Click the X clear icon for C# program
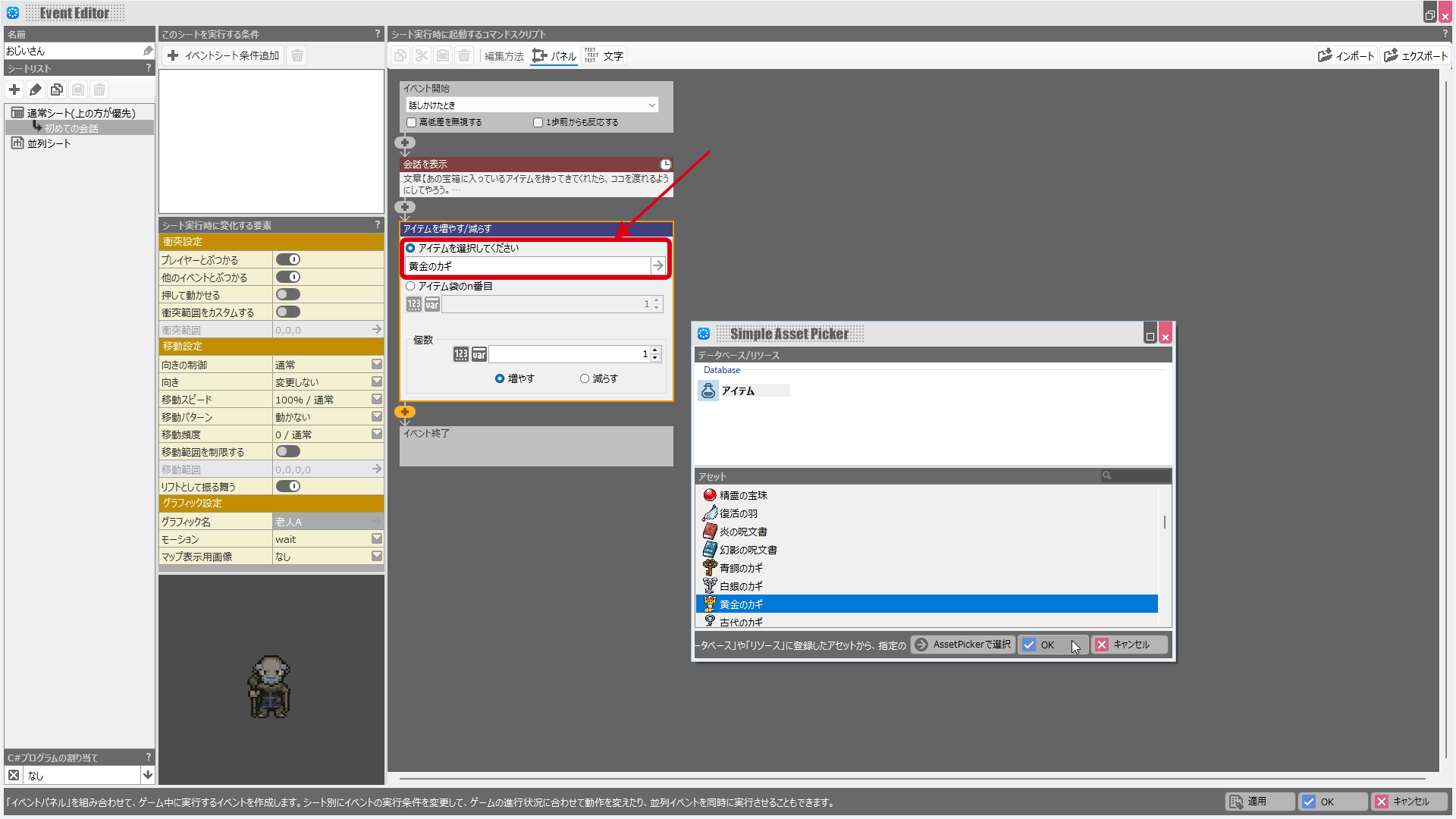 (14, 775)
